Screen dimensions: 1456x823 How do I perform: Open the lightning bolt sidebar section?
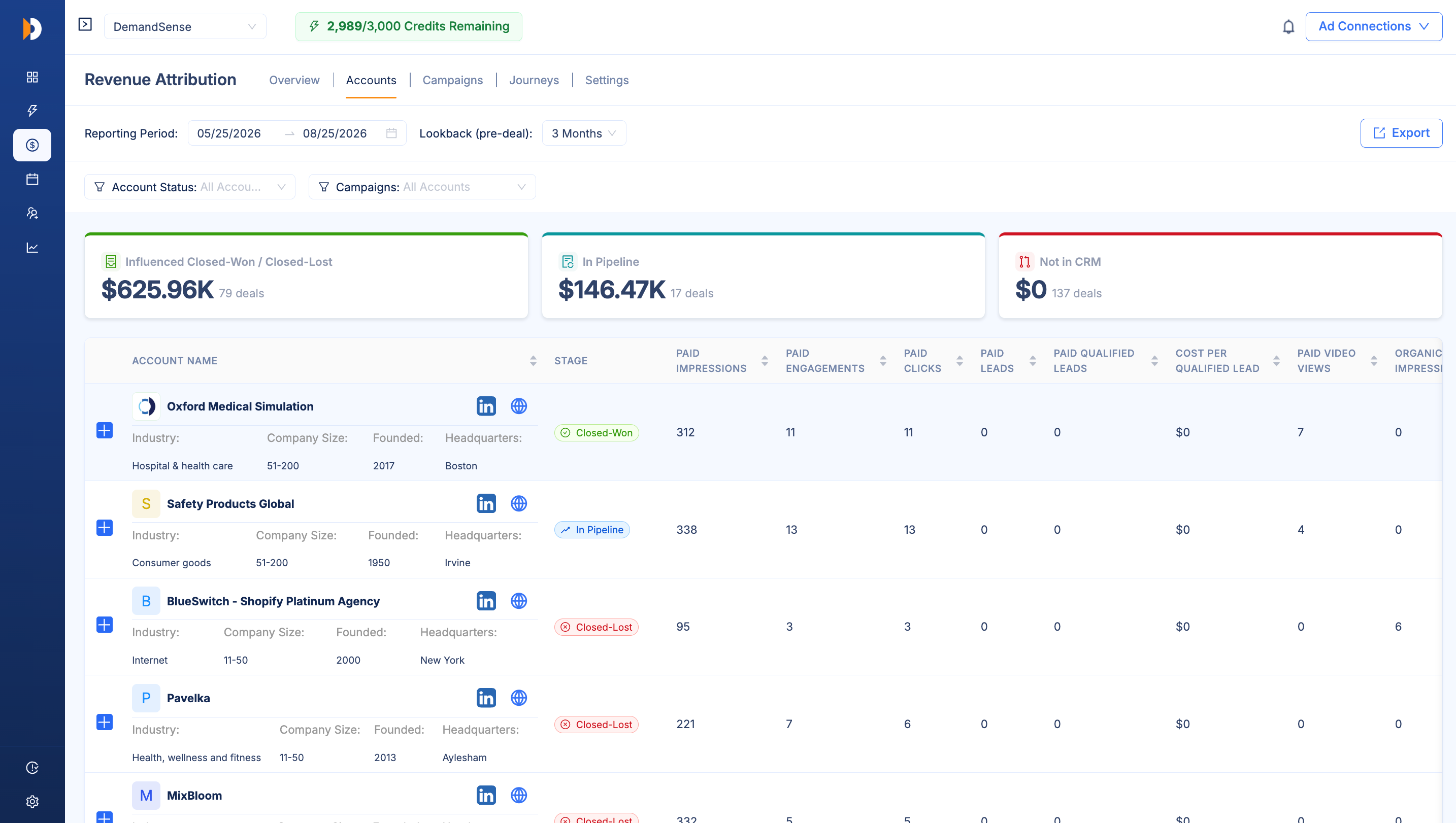click(x=32, y=111)
